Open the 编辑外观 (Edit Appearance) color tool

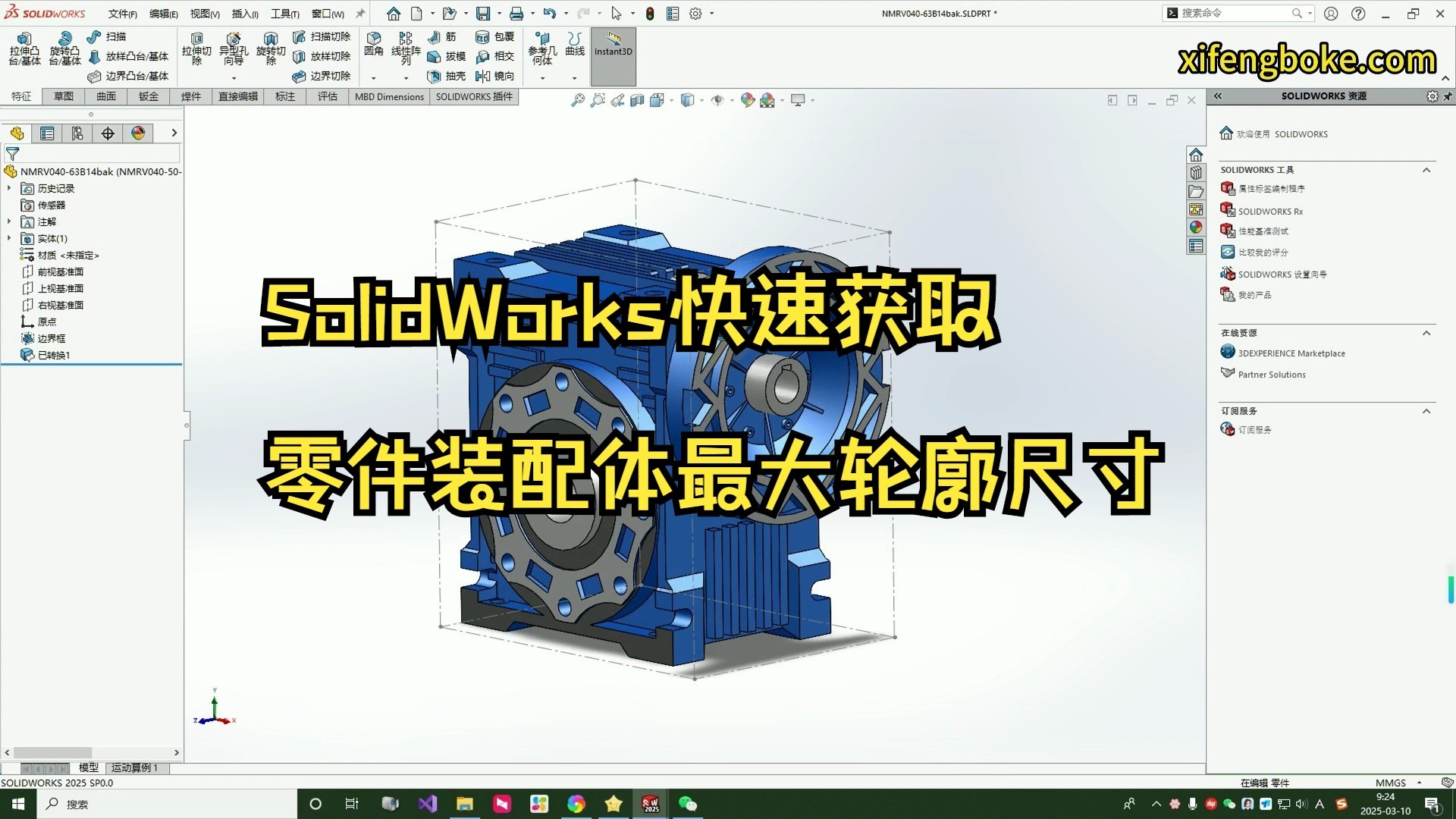[747, 99]
